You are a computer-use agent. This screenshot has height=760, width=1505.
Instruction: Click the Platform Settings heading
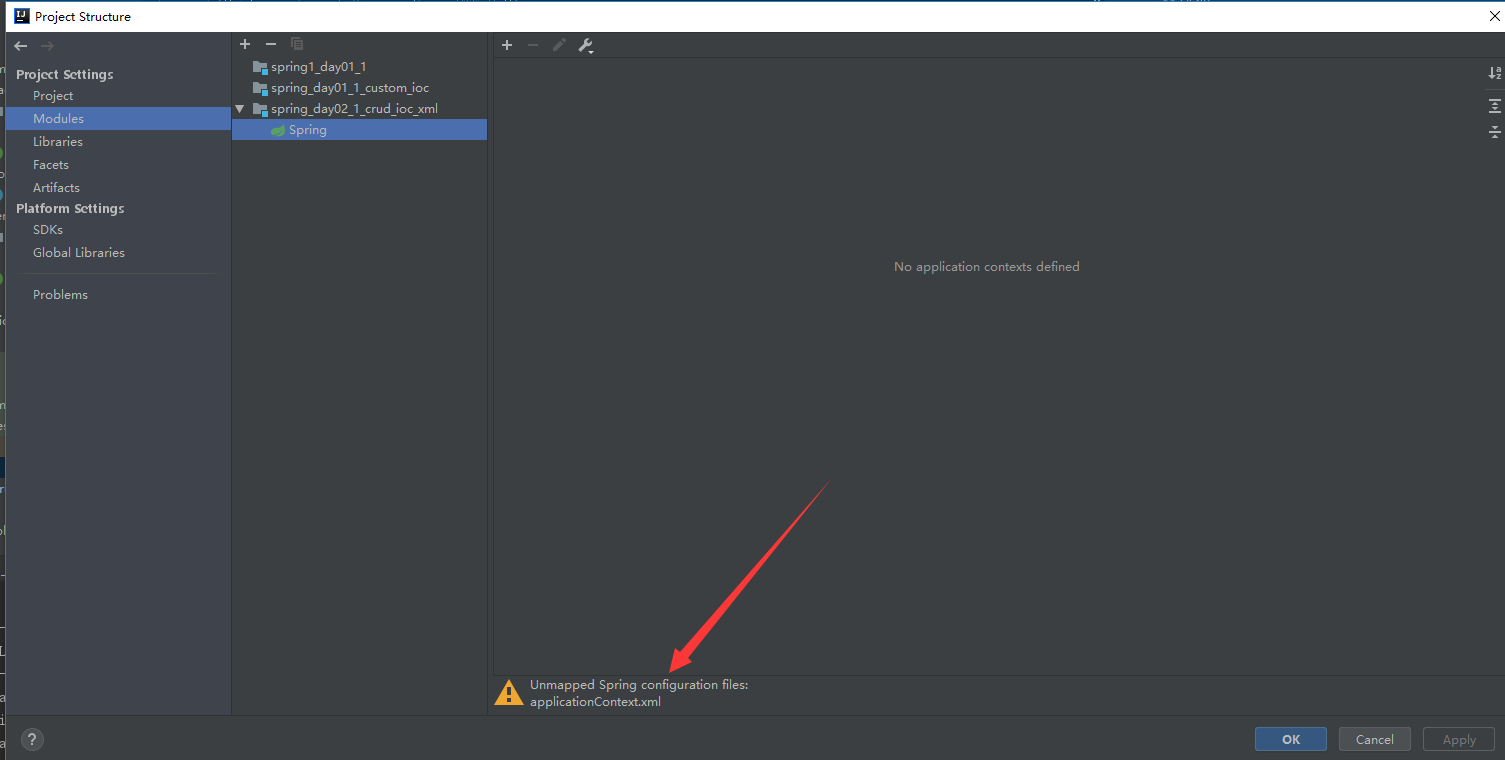coord(70,209)
